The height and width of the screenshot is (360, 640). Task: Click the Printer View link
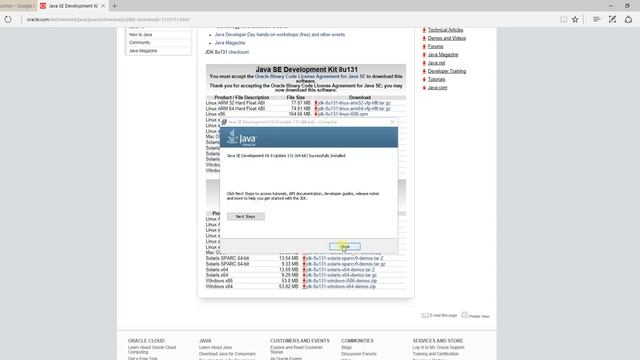click(x=479, y=316)
